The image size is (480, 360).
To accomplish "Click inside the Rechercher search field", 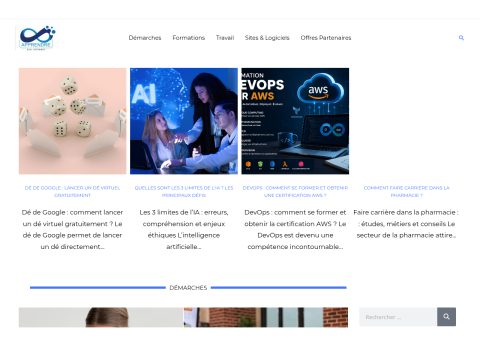I will [x=398, y=317].
